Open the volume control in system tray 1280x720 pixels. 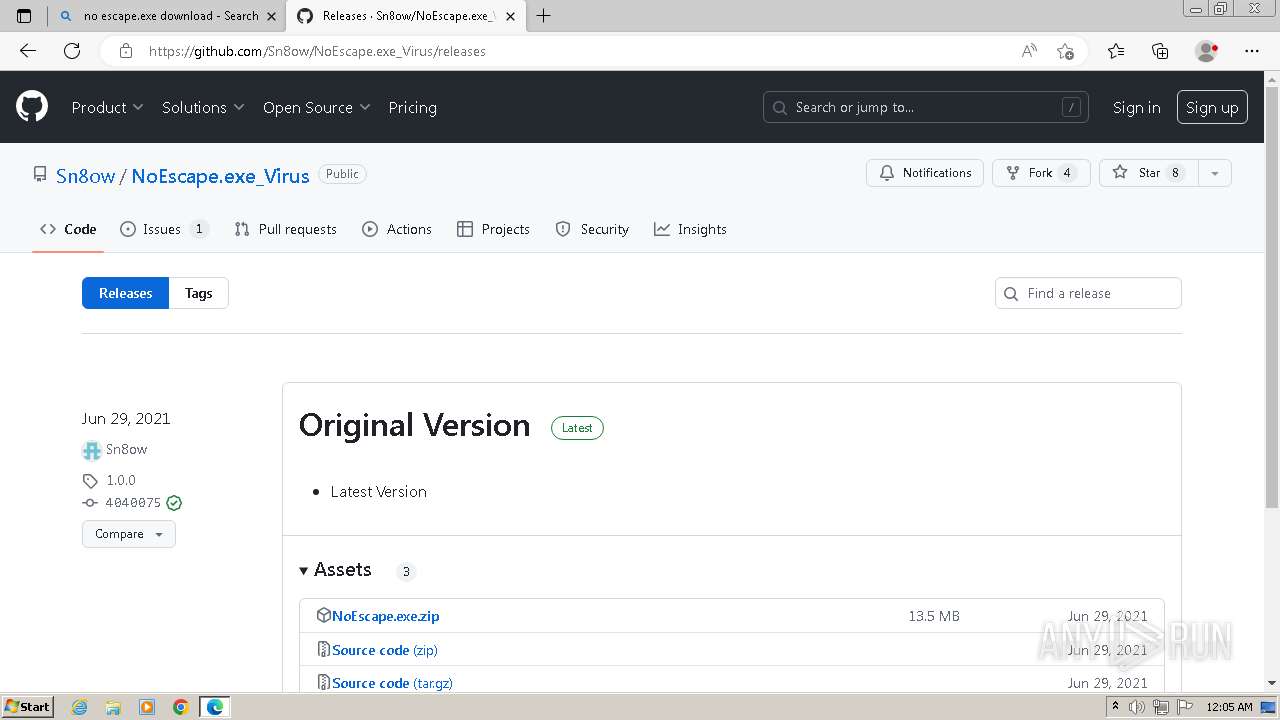[x=1137, y=707]
